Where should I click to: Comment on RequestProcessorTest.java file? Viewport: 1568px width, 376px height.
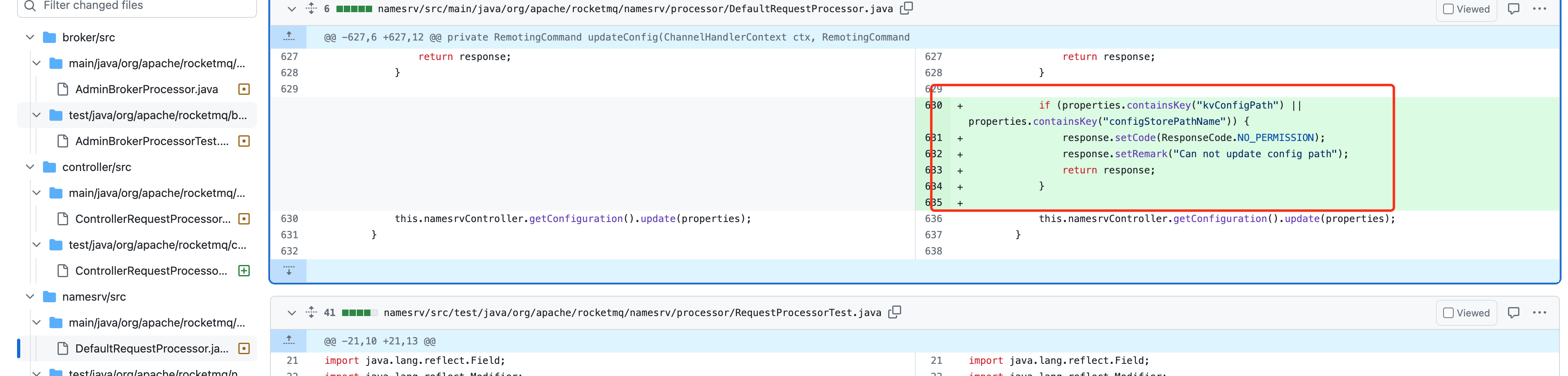click(1513, 312)
